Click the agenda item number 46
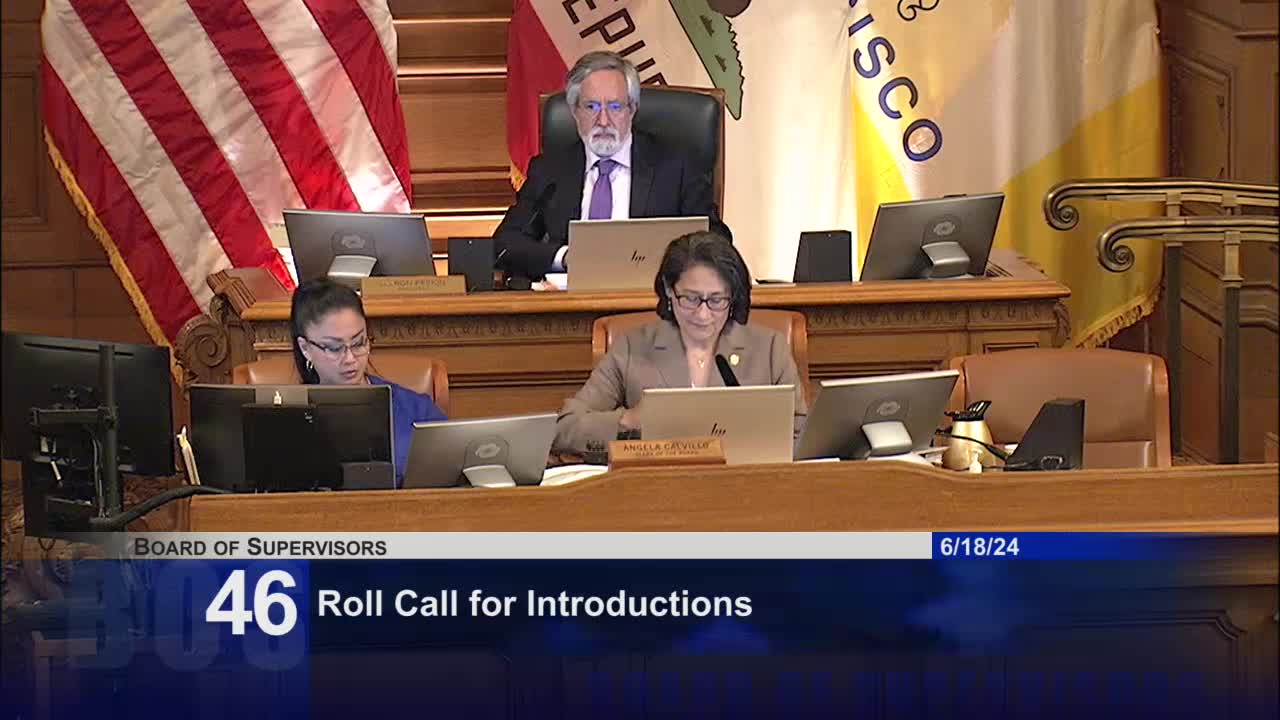This screenshot has width=1280, height=720. pos(252,603)
